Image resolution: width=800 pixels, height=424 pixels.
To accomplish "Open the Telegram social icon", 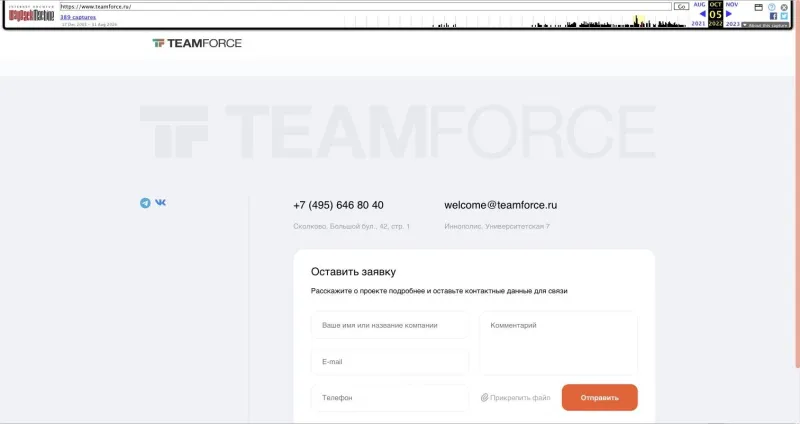I will (x=145, y=203).
